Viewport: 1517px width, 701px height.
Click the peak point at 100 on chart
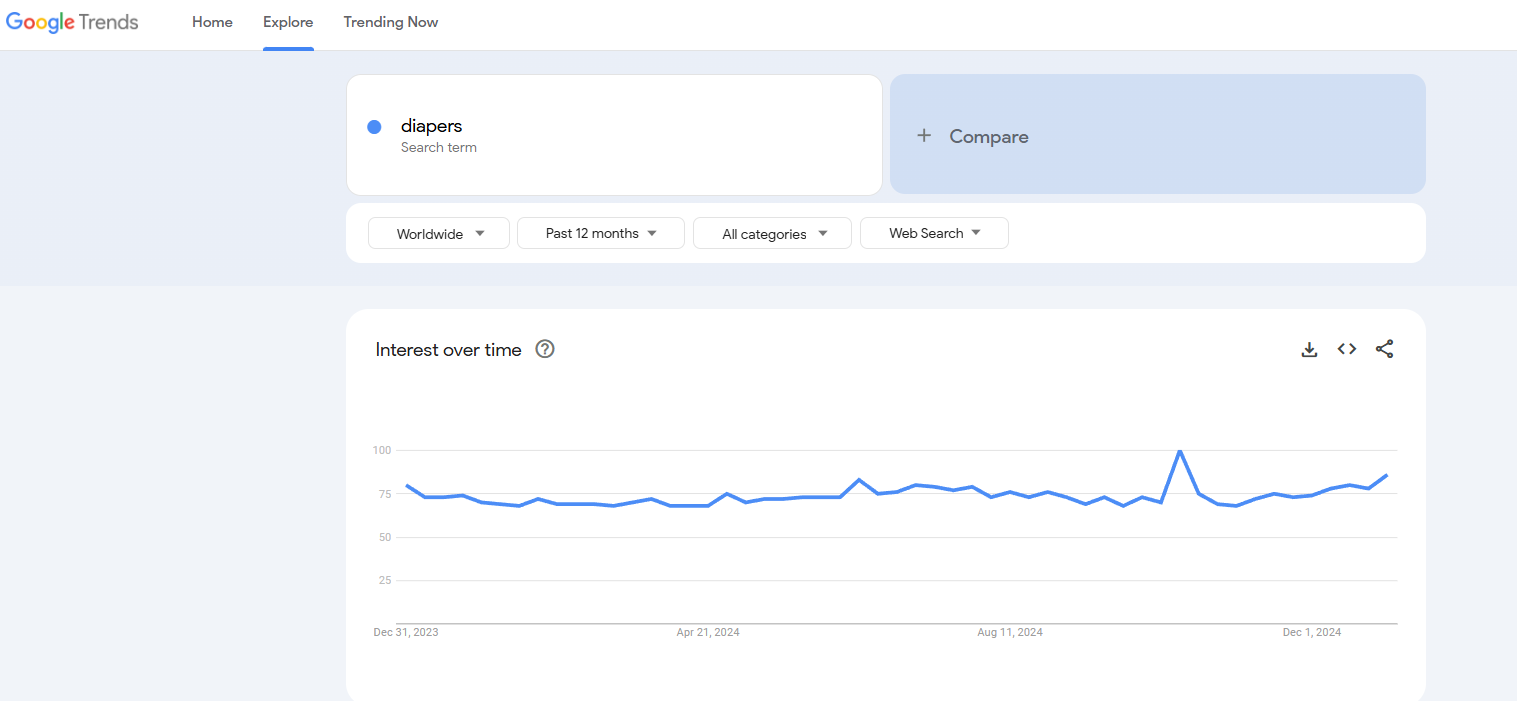(x=1180, y=451)
